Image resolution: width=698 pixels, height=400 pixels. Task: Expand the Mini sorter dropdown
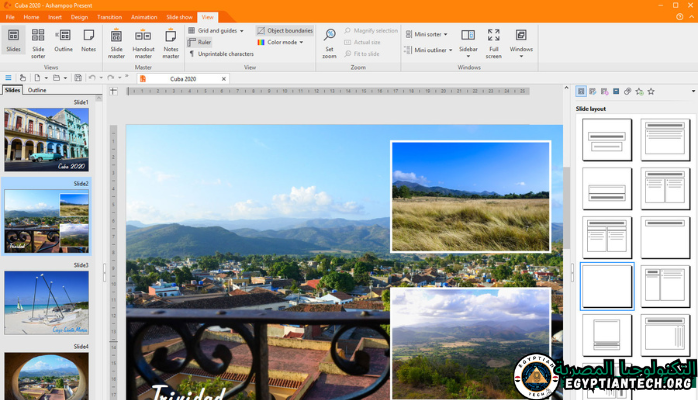pyautogui.click(x=444, y=33)
